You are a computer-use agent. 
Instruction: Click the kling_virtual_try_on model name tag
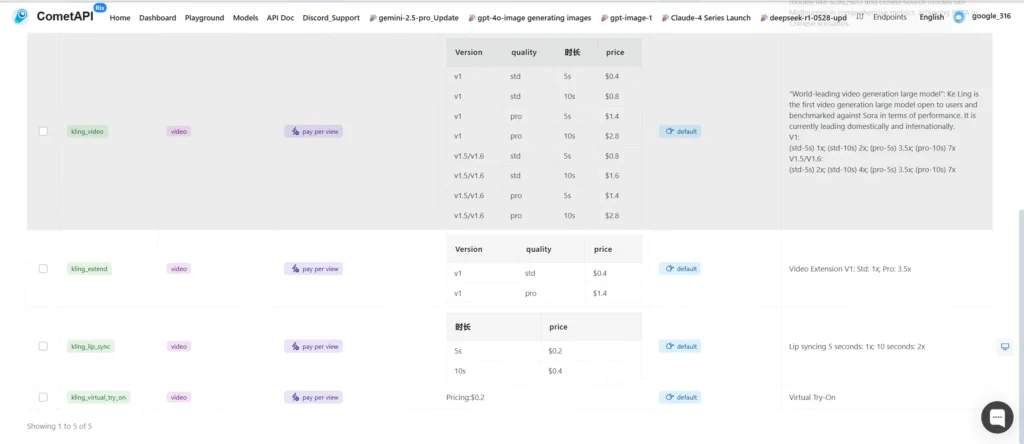click(x=99, y=397)
